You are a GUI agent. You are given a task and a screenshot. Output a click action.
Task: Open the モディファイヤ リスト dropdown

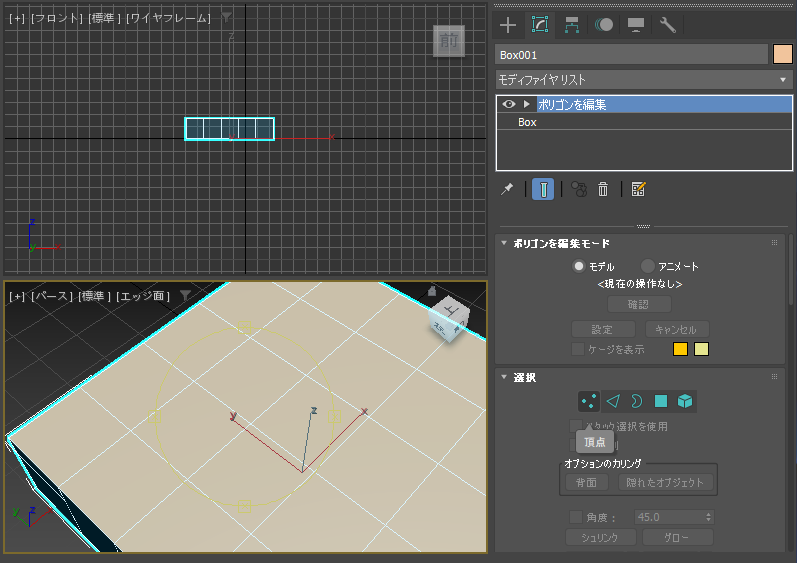point(644,80)
